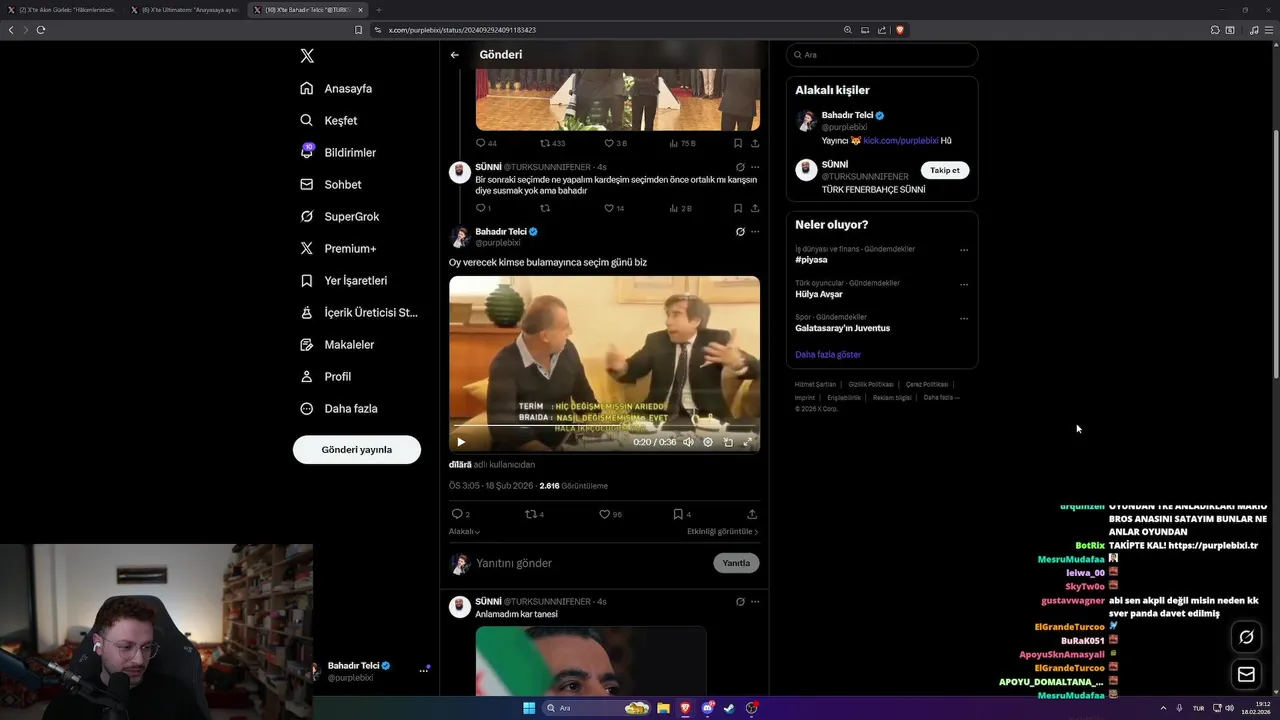Open more options on Bahadır Telci's post
The width and height of the screenshot is (1280, 720).
point(755,232)
